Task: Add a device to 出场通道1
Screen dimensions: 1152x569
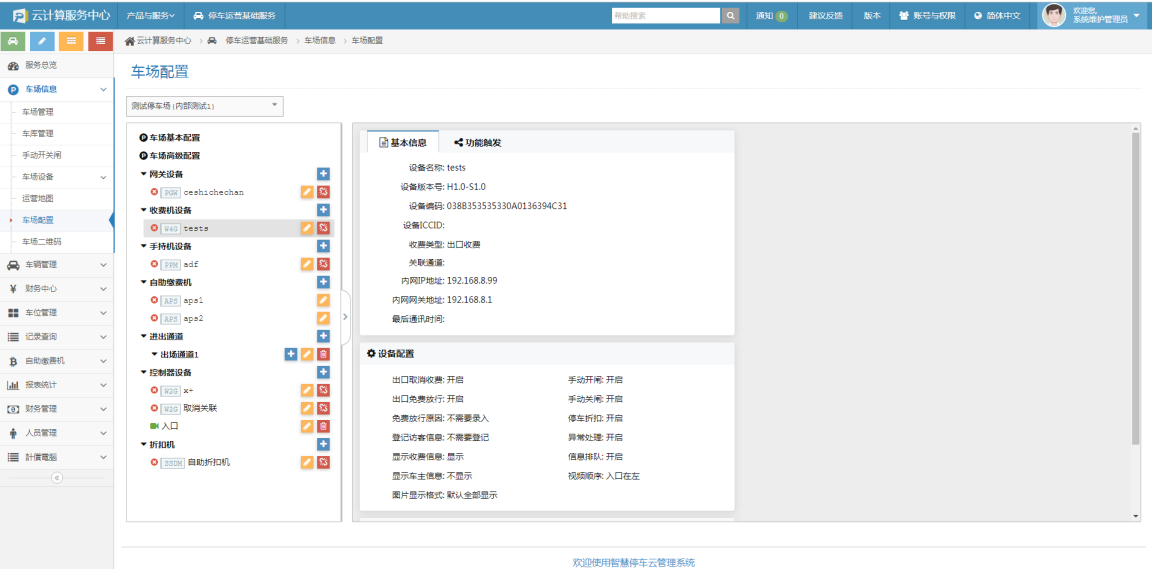Action: tap(291, 354)
